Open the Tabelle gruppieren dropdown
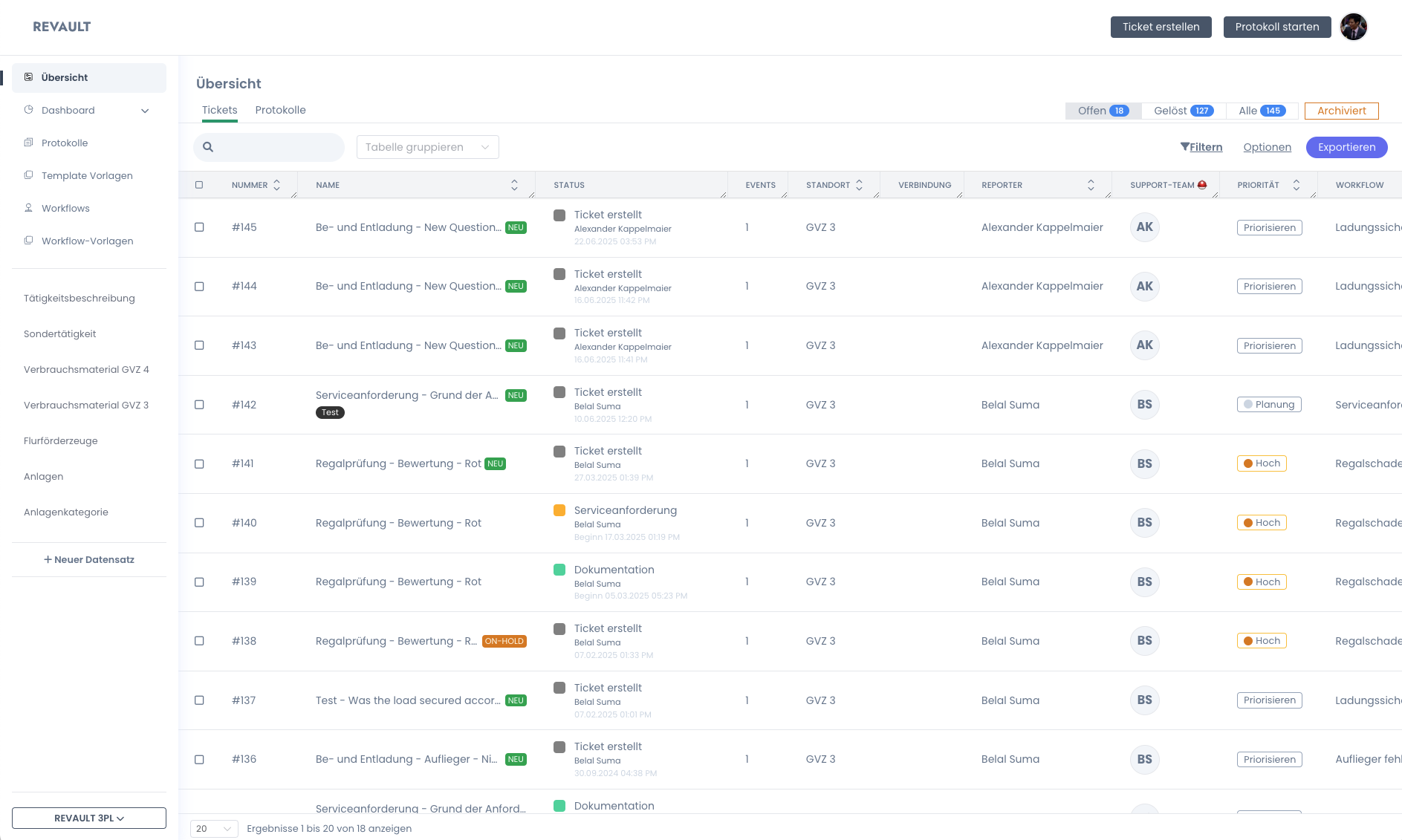 tap(427, 147)
